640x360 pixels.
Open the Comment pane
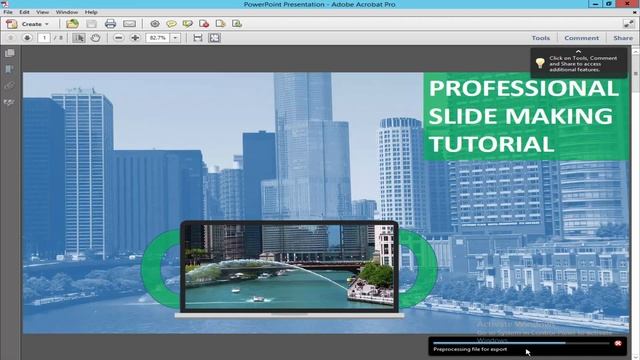pos(582,38)
